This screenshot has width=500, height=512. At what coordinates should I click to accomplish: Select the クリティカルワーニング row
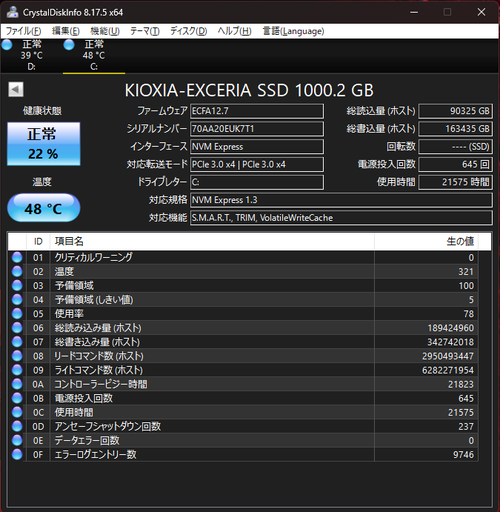243,257
